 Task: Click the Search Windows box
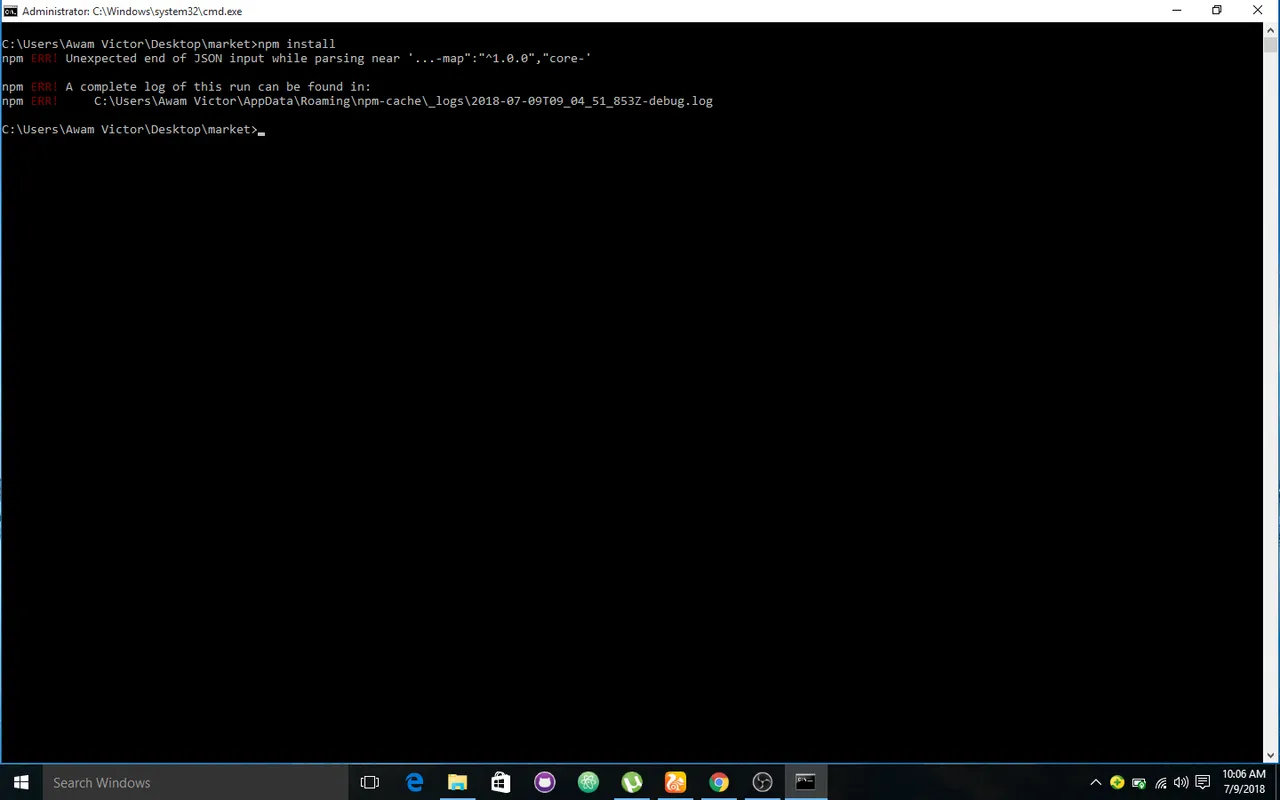(195, 782)
